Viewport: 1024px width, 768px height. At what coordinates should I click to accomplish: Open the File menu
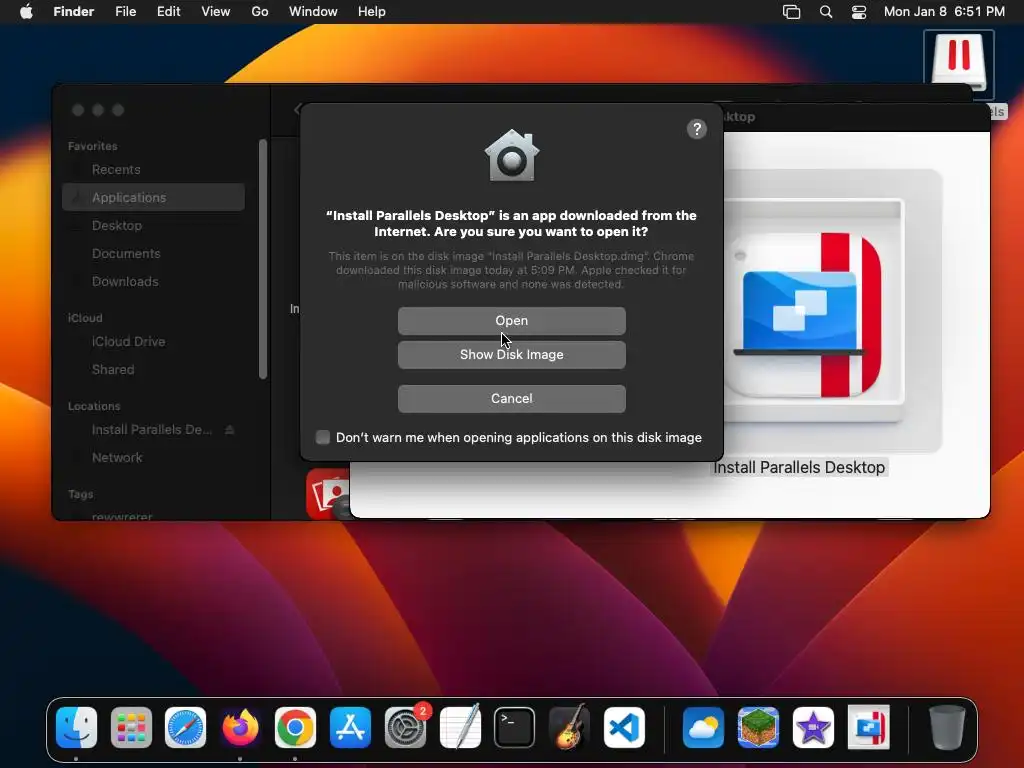click(x=125, y=12)
